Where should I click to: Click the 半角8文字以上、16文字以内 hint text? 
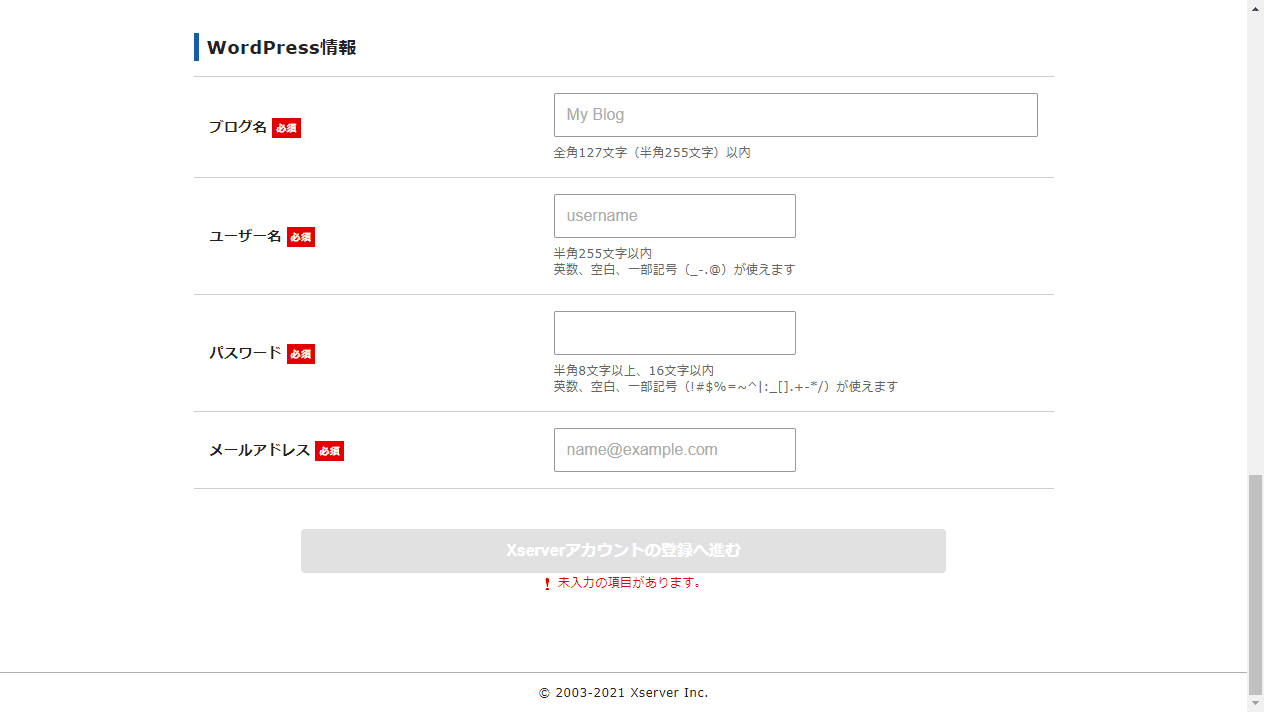pos(634,371)
